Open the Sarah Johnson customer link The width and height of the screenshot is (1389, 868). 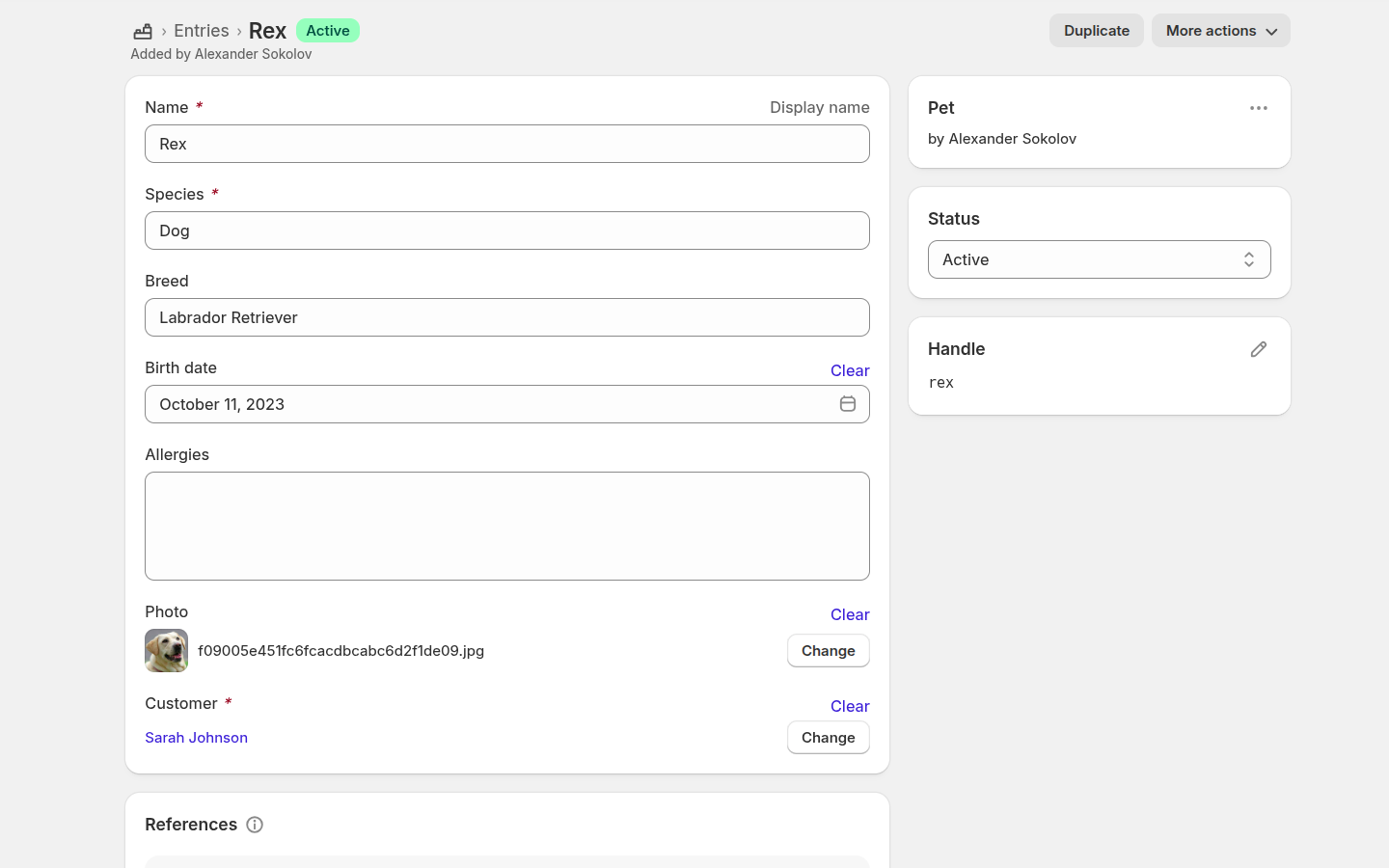click(196, 738)
